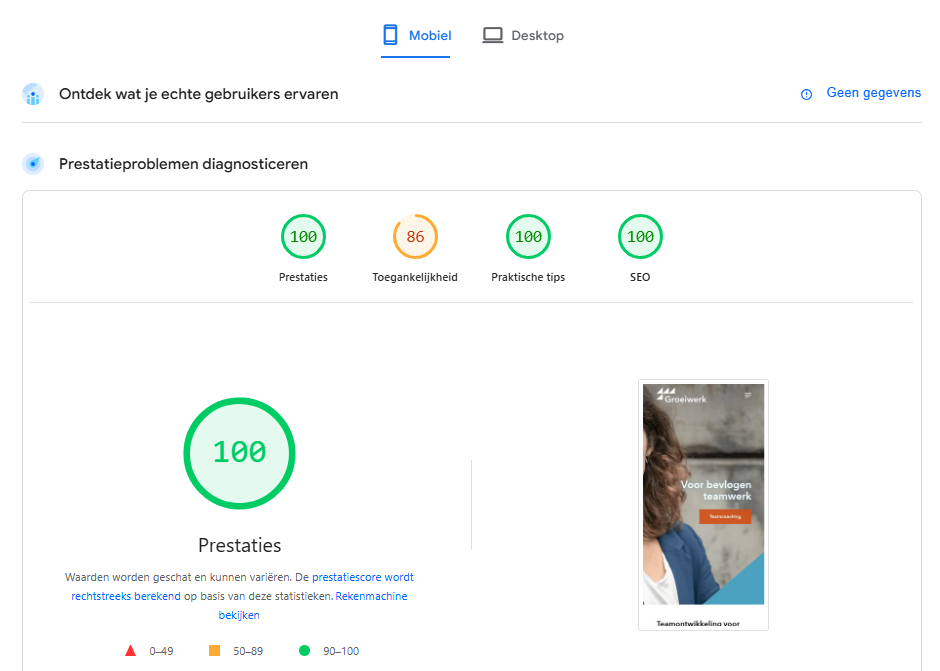
Task: Select the Mobiel tab
Action: click(416, 36)
